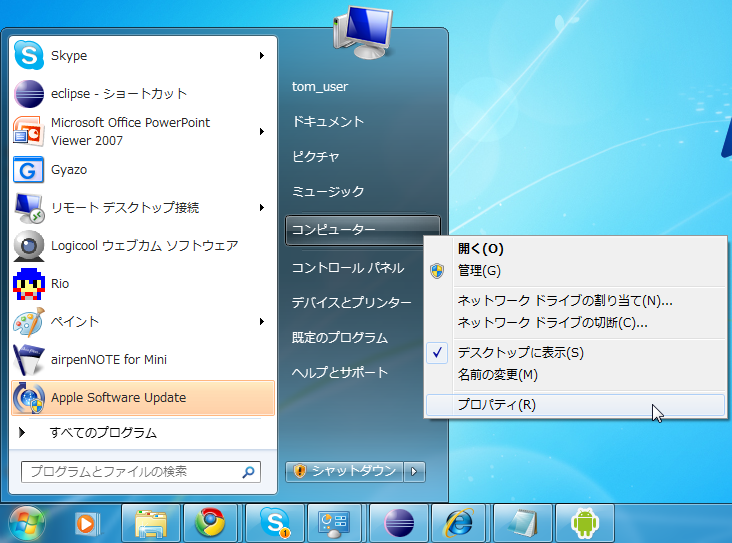732x543 pixels.
Task: Click Chrome icon in the taskbar
Action: (210, 523)
